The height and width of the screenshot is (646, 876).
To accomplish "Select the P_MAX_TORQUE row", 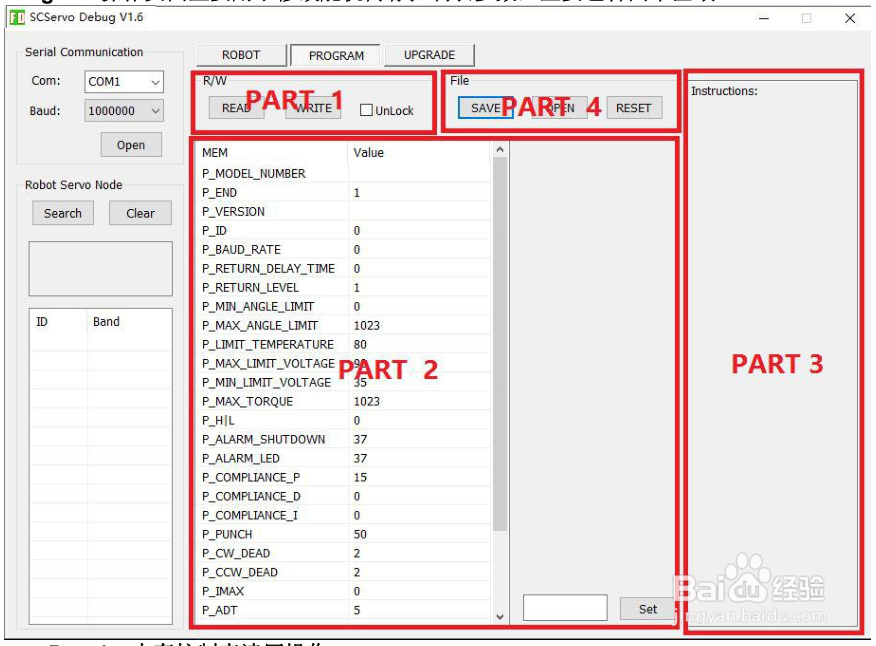I will [x=345, y=402].
